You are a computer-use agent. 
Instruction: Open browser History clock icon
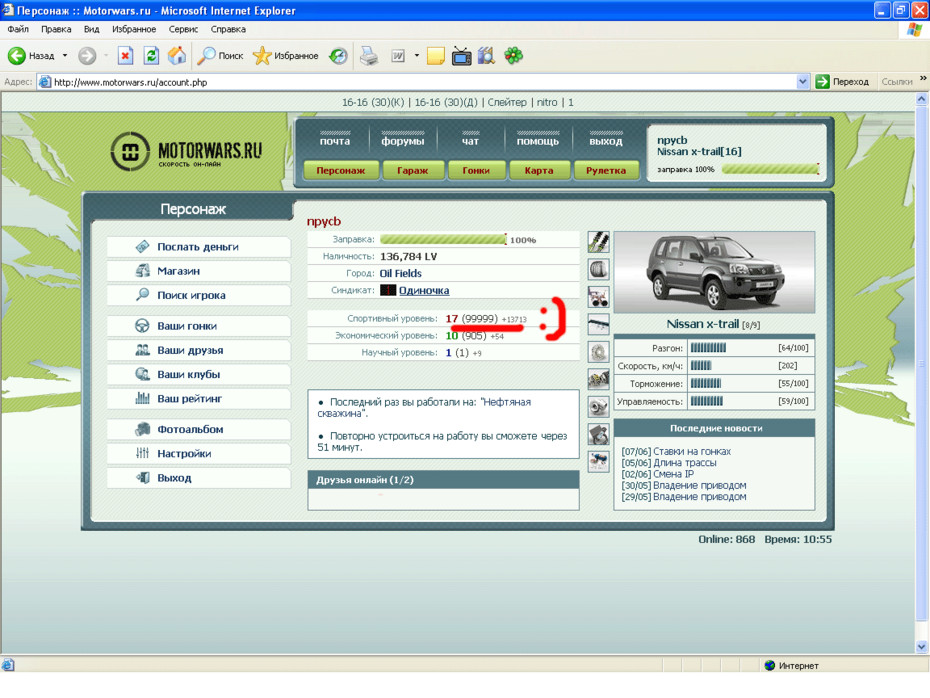click(x=338, y=56)
